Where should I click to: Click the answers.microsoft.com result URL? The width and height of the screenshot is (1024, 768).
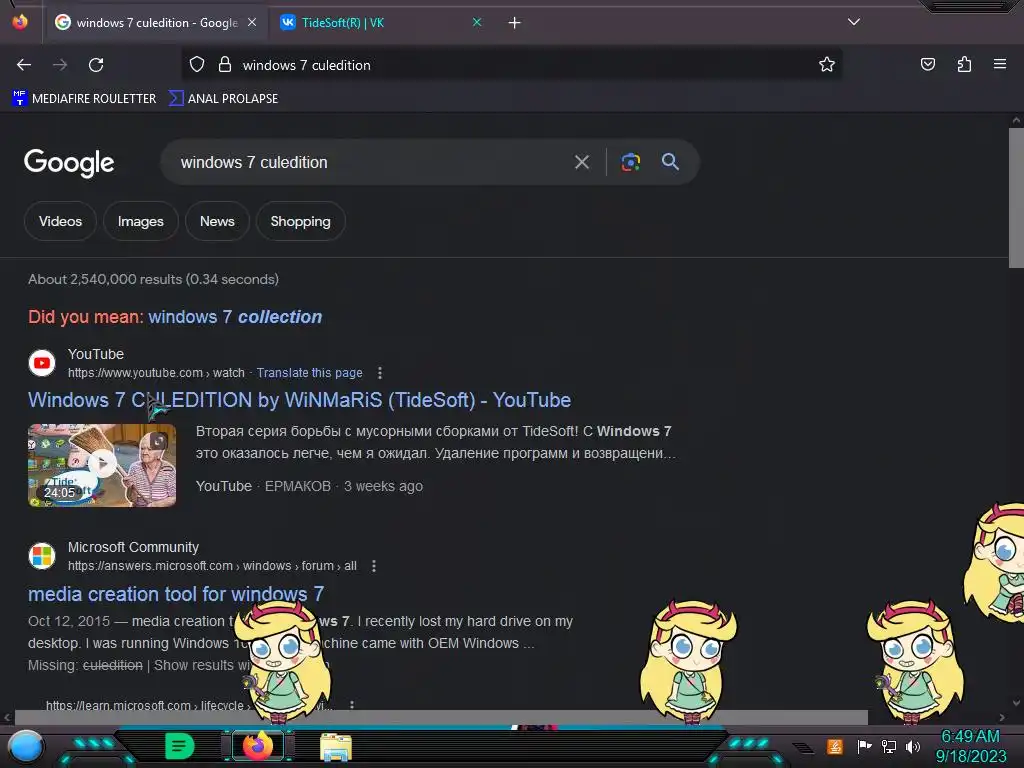tap(212, 566)
